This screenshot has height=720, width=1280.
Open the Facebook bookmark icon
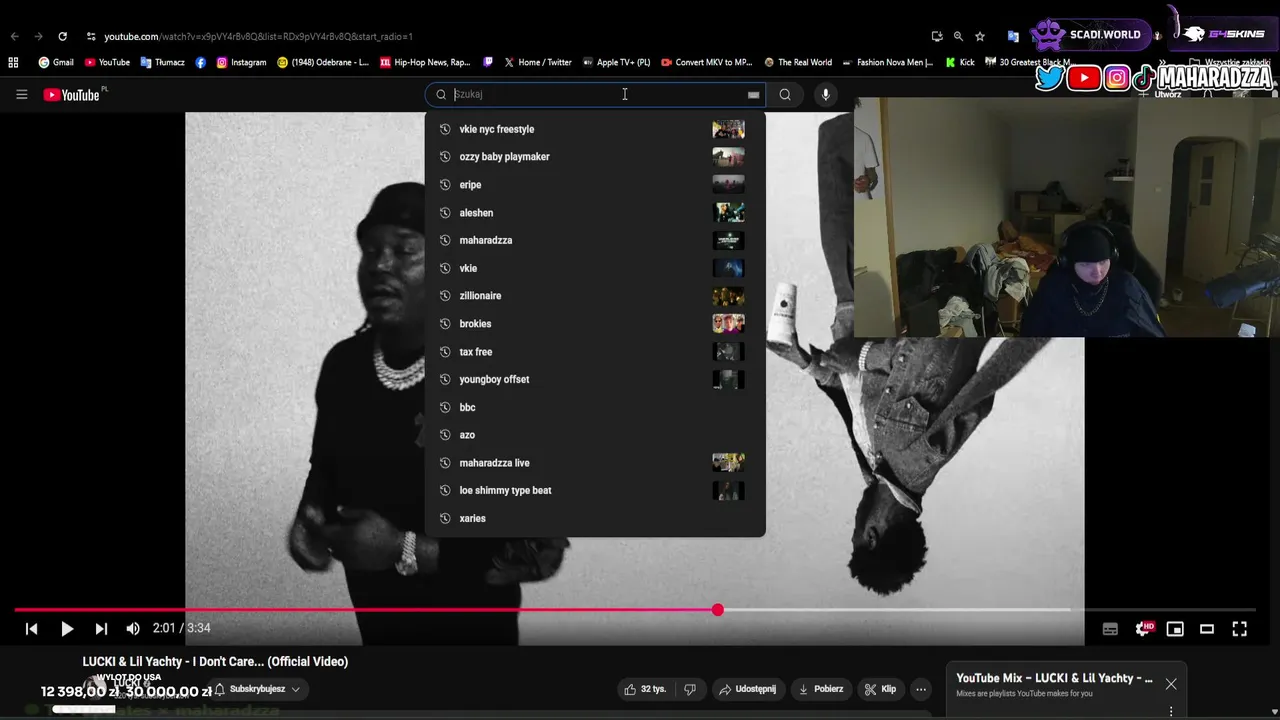point(201,62)
